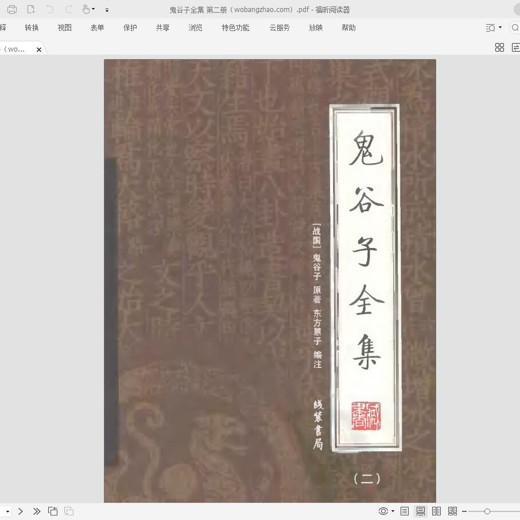Click the greyed next view icon in the status bar

pyautogui.click(x=69, y=511)
